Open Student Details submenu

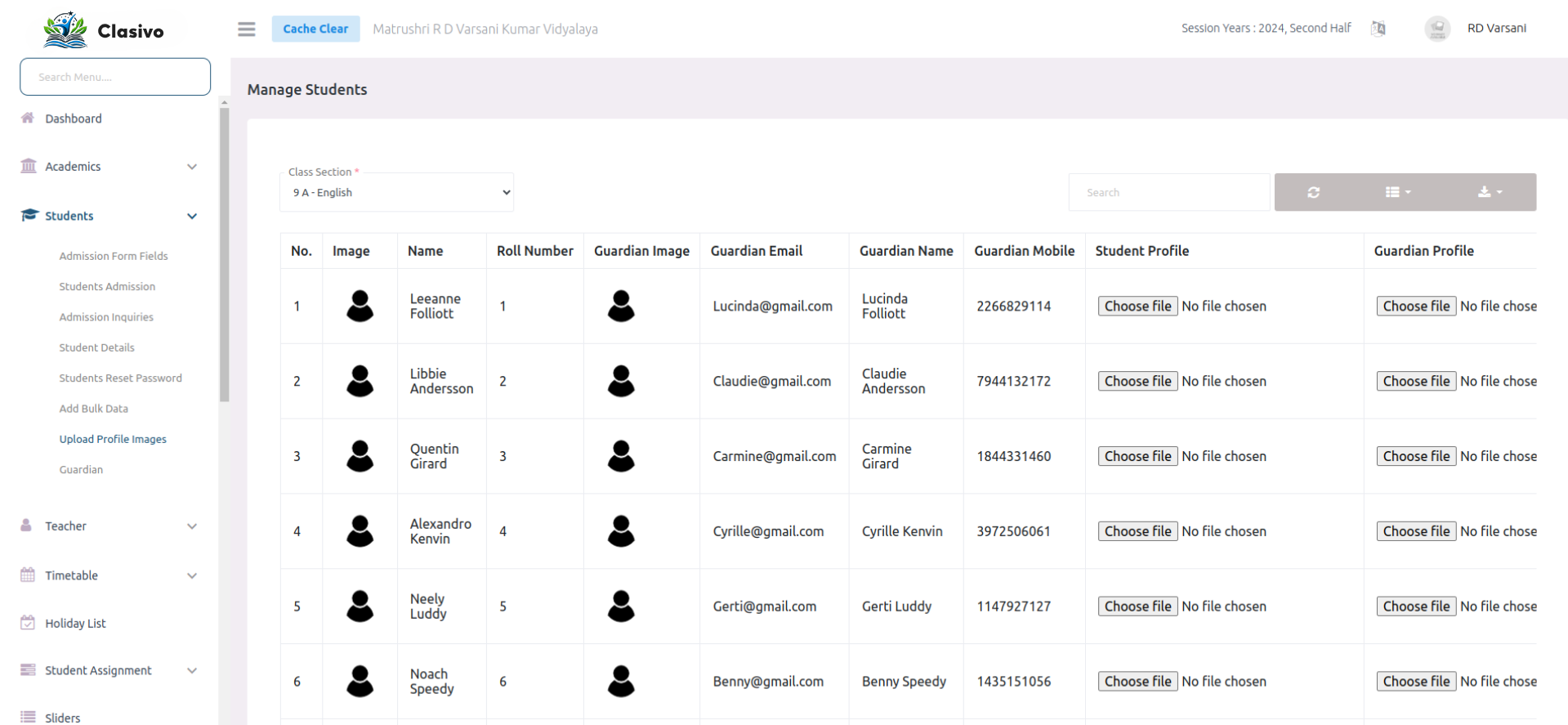(x=96, y=347)
